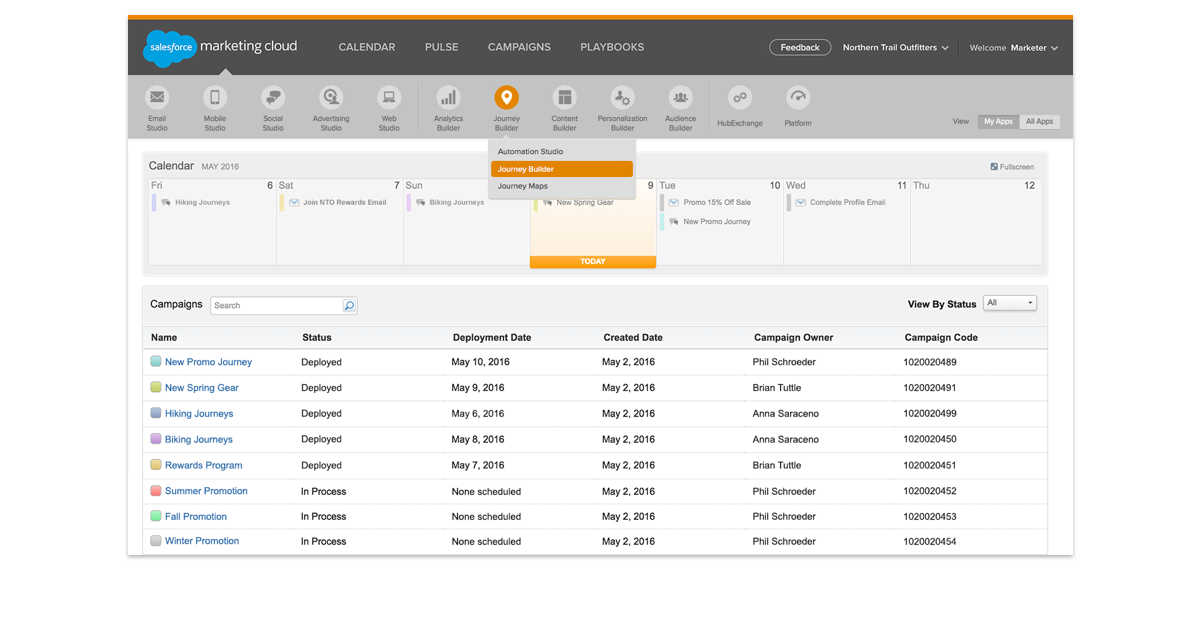Open Advertising Studio icon
The height and width of the screenshot is (640, 1200).
tap(331, 98)
